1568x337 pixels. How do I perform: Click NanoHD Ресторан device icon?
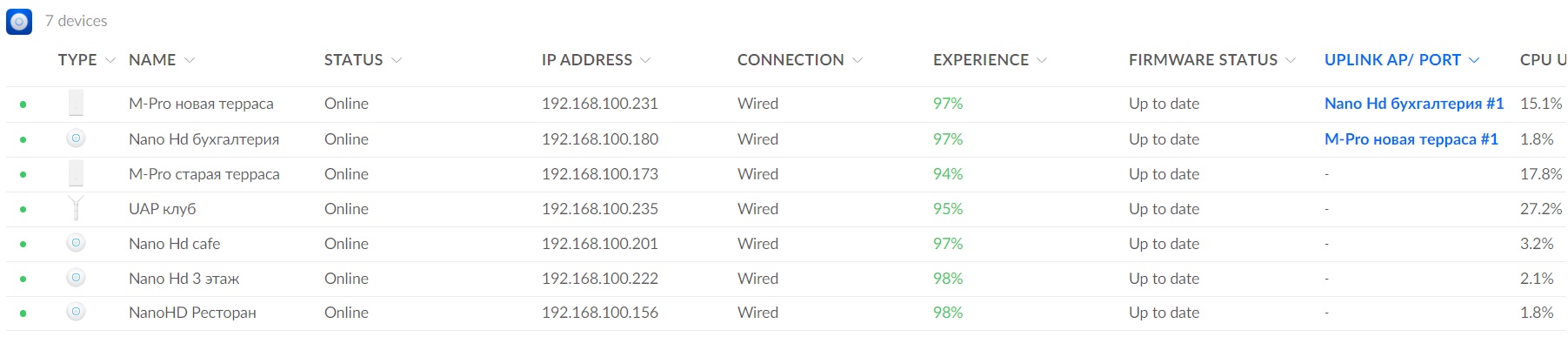pos(76,312)
